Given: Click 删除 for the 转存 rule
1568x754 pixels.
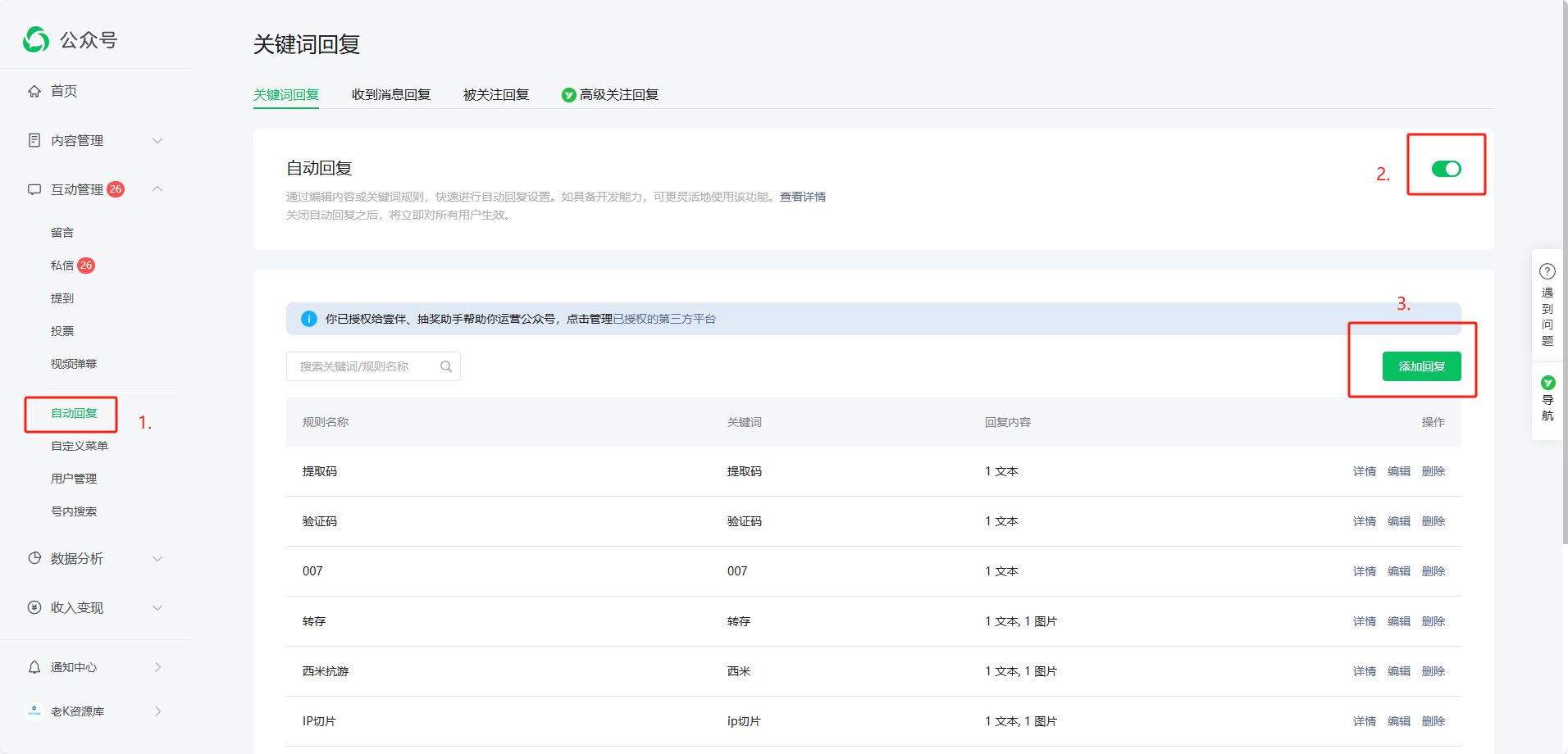Looking at the screenshot, I should point(1434,621).
